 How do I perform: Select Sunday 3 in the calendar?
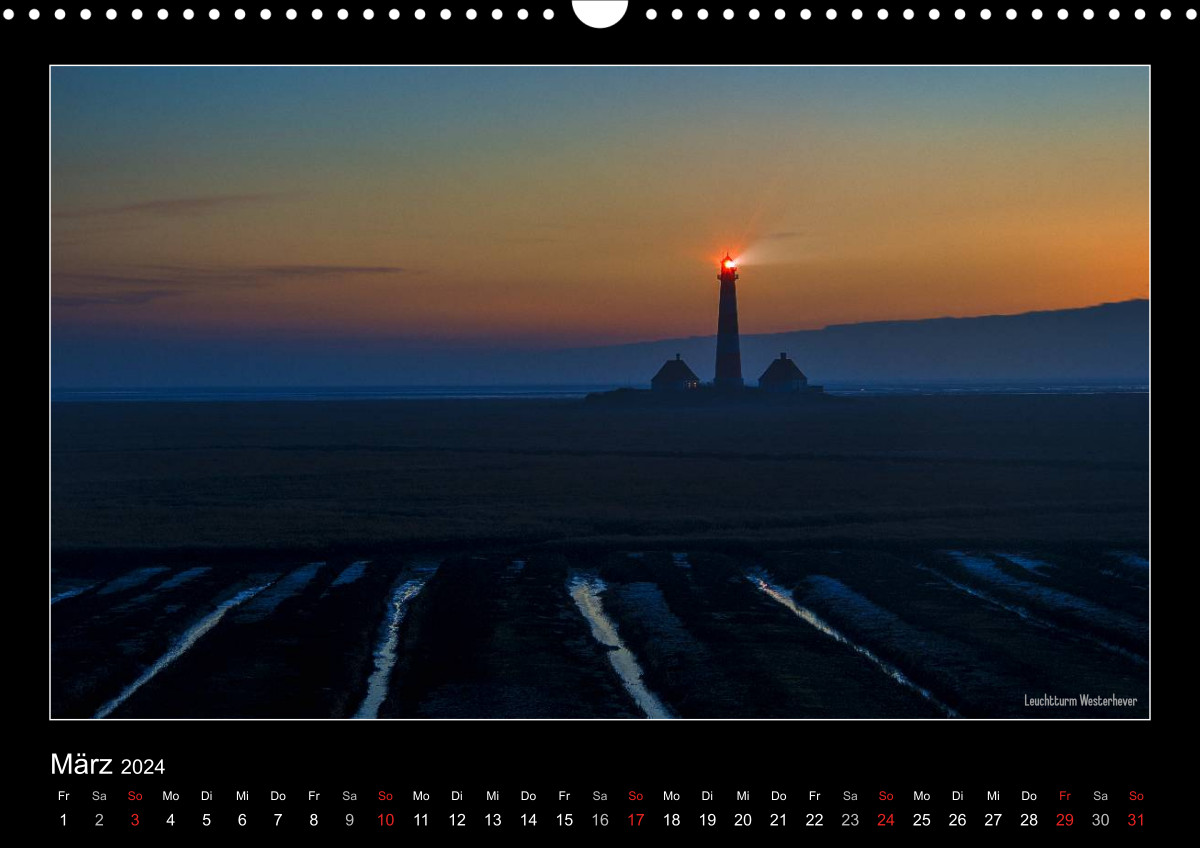tap(135, 820)
